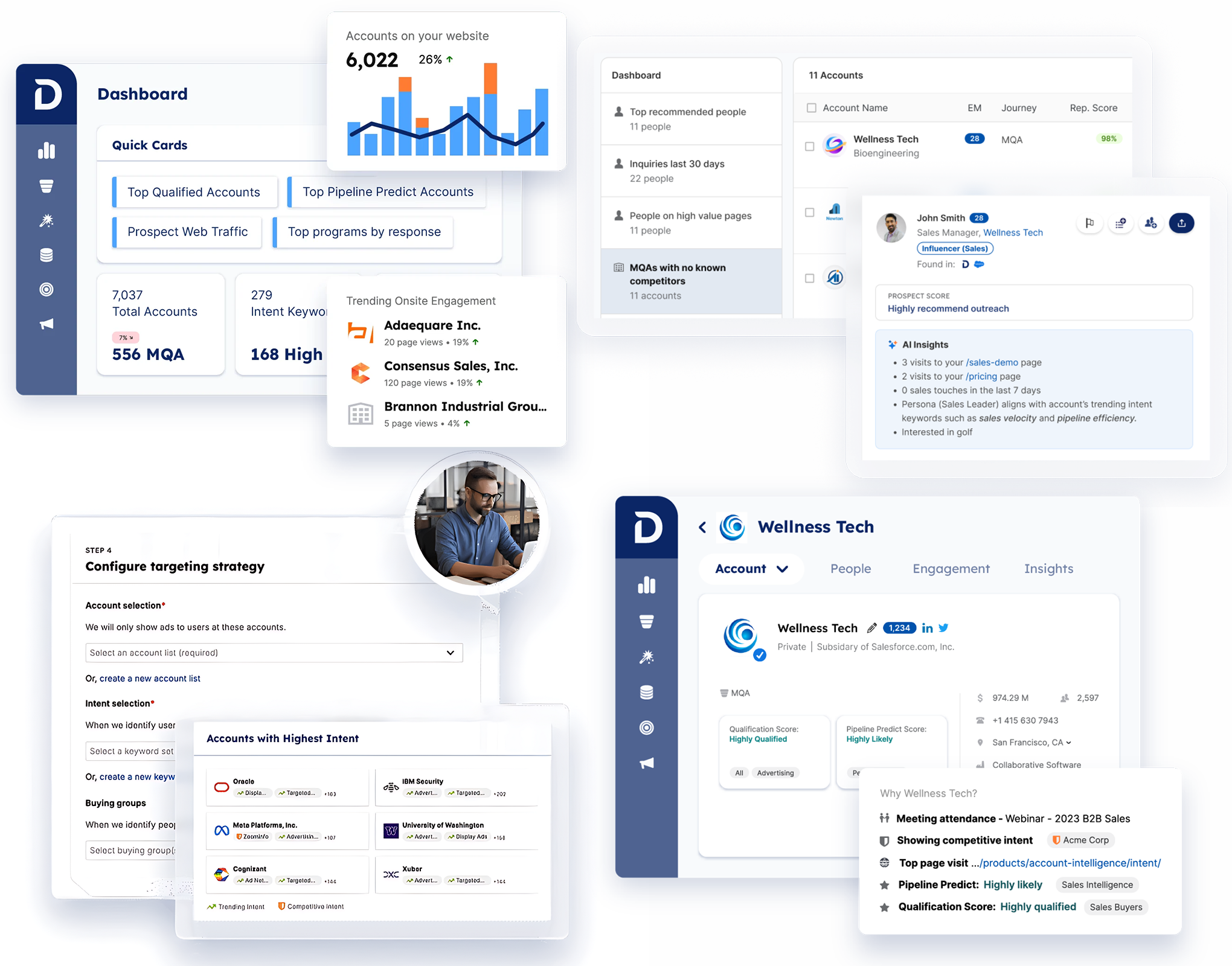Open megaphone icon in Wellness Tech sidebar
The height and width of the screenshot is (966, 1232).
click(x=647, y=763)
